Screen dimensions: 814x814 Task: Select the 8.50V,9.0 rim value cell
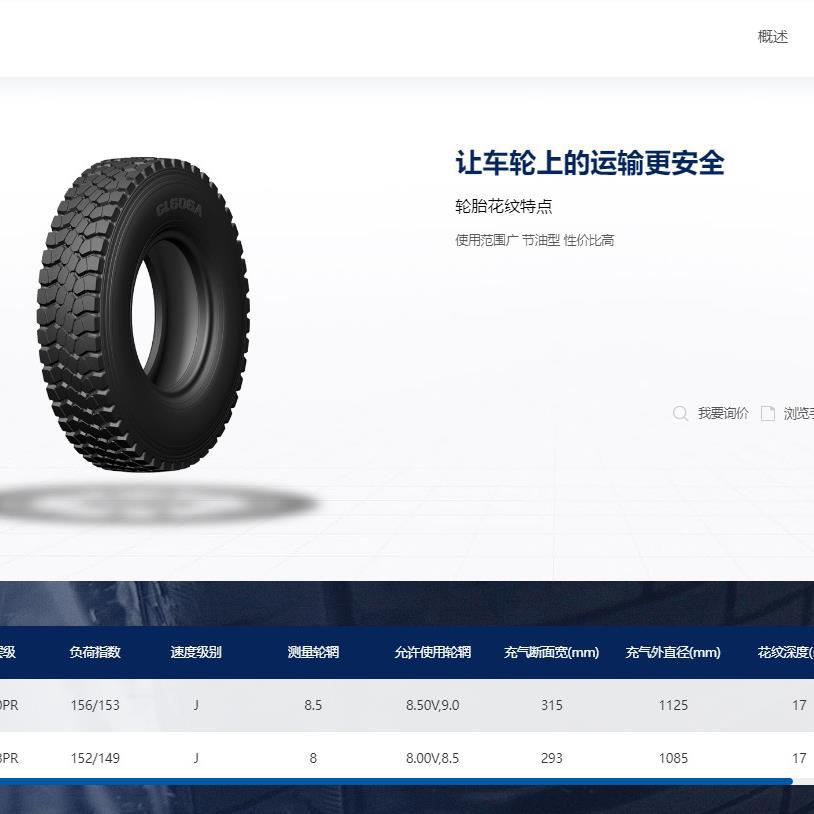432,705
